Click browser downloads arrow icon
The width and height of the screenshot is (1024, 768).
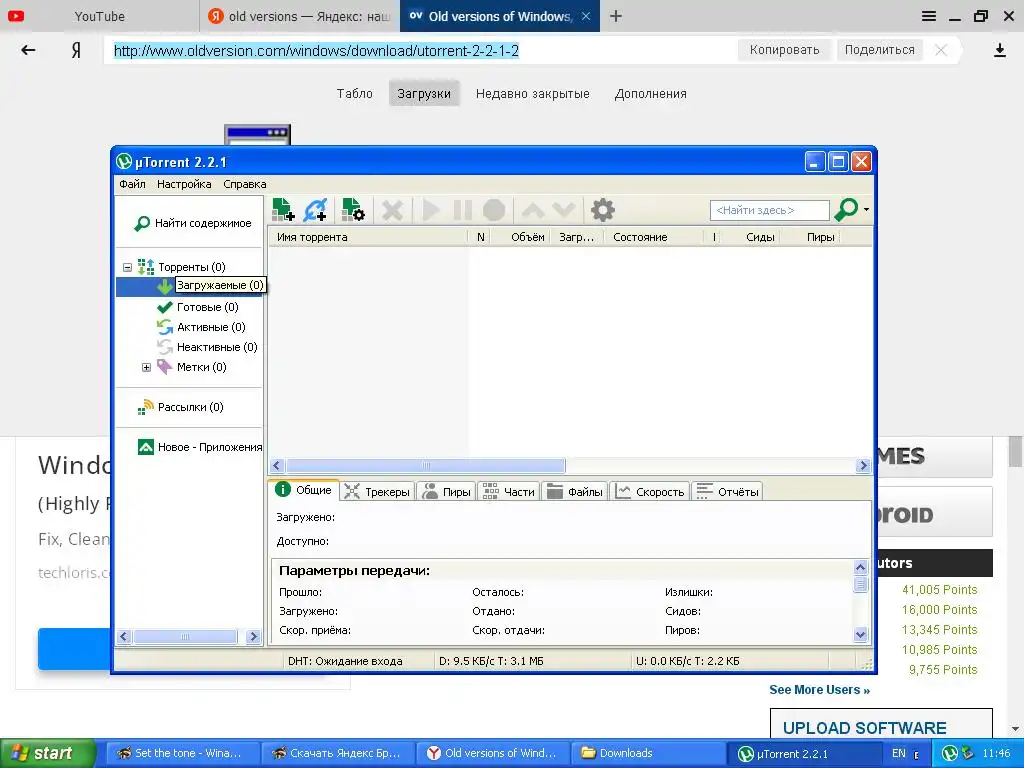(999, 50)
